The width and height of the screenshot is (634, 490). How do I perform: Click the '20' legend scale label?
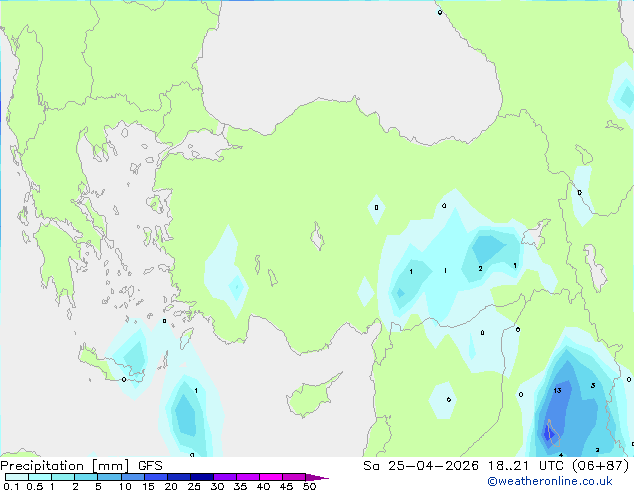(171, 486)
